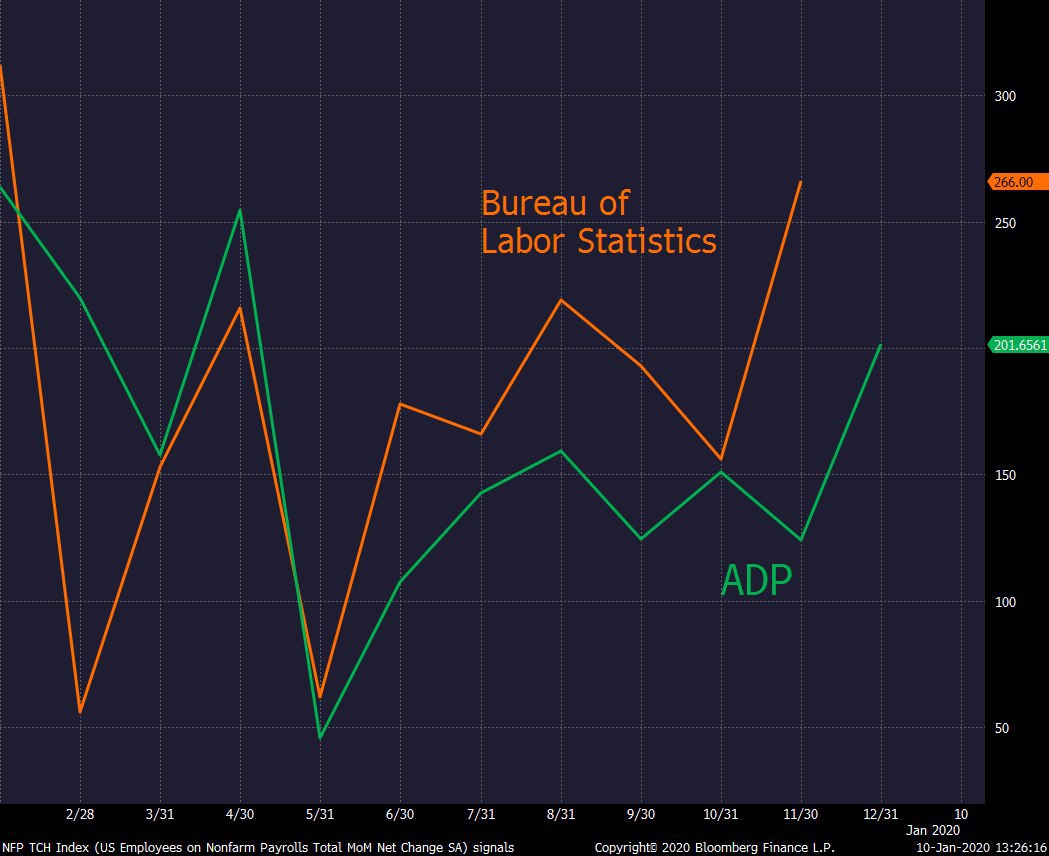This screenshot has width=1049, height=856.
Task: Click the green 201.6561 value tag
Action: [x=1018, y=345]
